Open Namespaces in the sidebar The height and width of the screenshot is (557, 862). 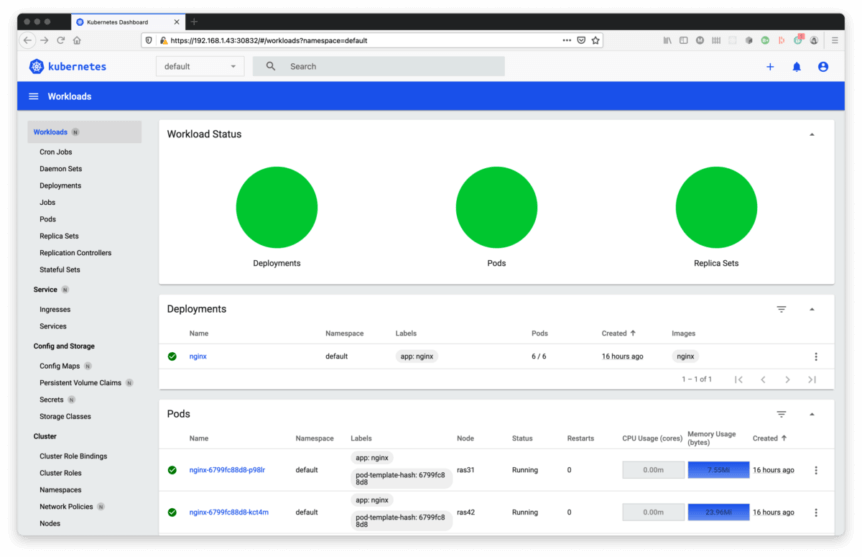pos(60,489)
